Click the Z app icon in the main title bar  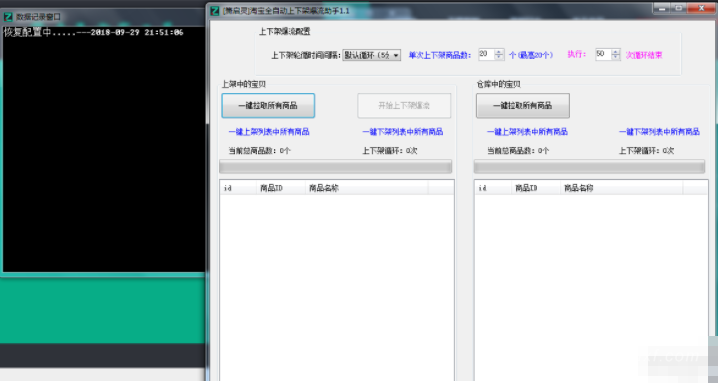point(215,11)
